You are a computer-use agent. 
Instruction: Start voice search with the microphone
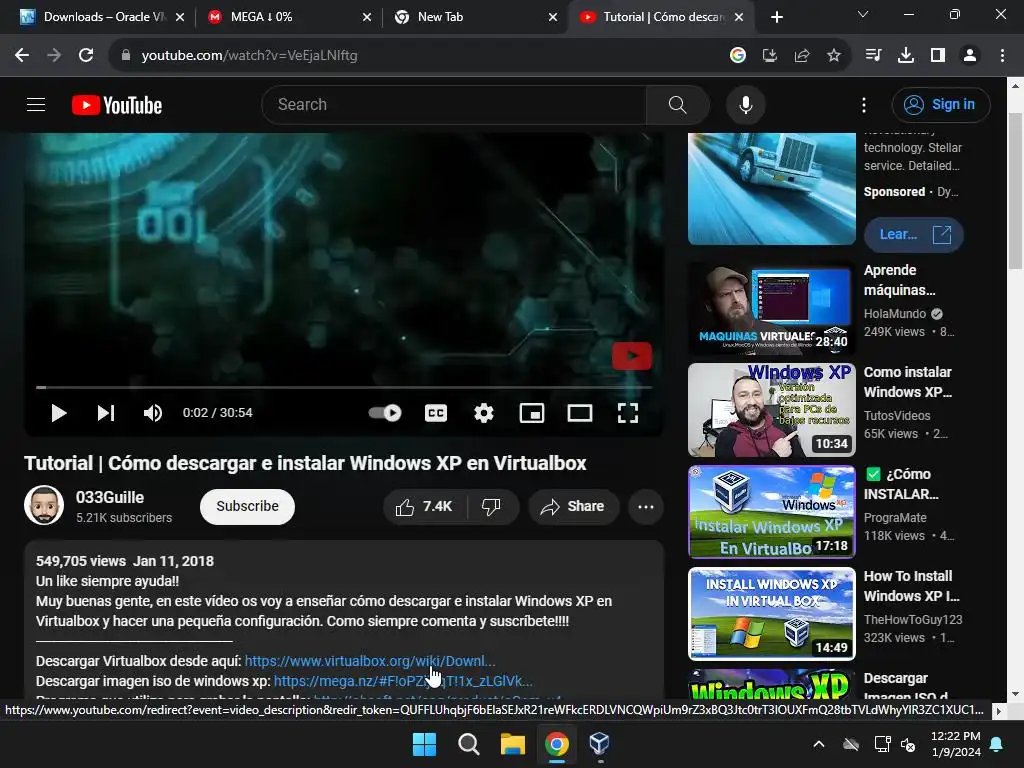(745, 104)
